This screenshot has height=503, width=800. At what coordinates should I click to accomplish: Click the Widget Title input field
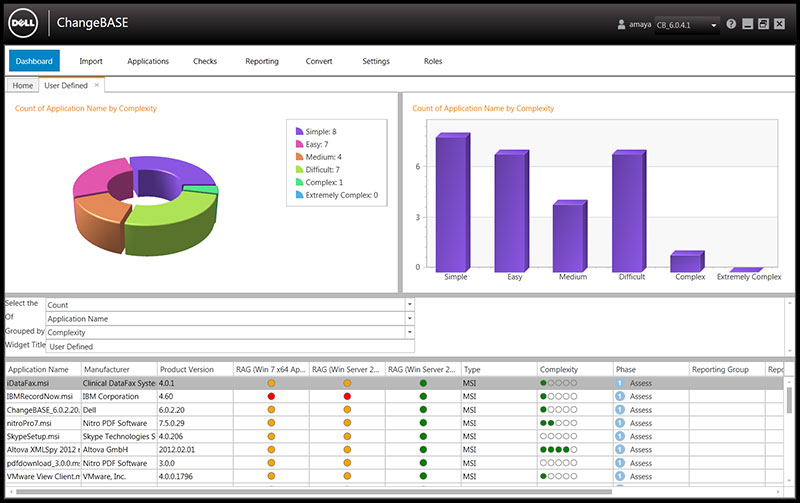pos(230,346)
